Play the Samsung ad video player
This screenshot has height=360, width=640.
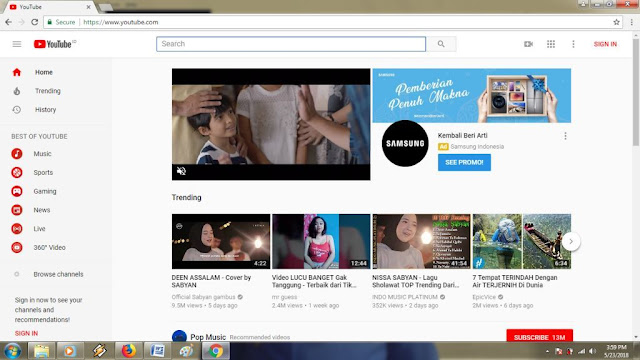pos(271,124)
